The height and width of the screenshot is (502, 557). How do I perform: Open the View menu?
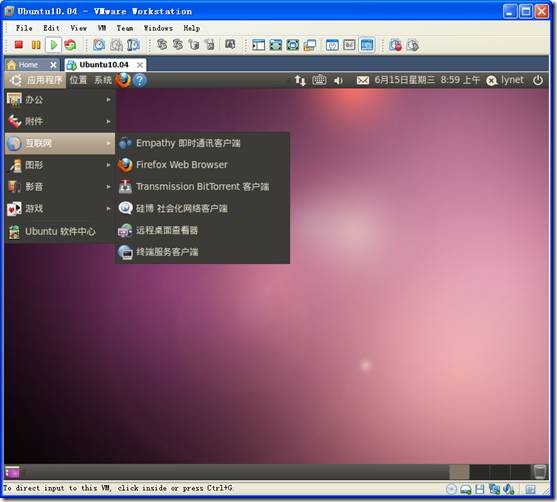point(78,28)
